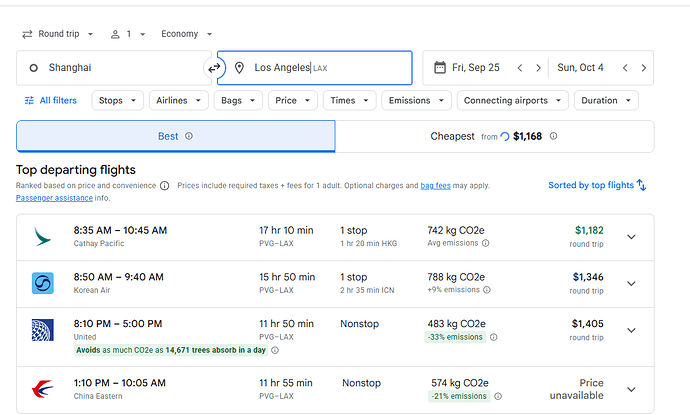
Task: Show info about ranking by price and convenience
Action: pos(165,186)
